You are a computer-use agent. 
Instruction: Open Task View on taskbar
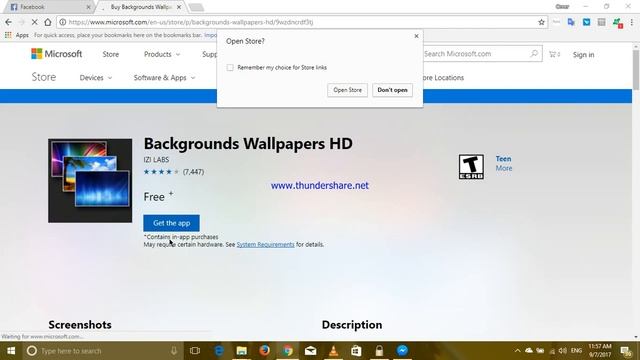195,351
